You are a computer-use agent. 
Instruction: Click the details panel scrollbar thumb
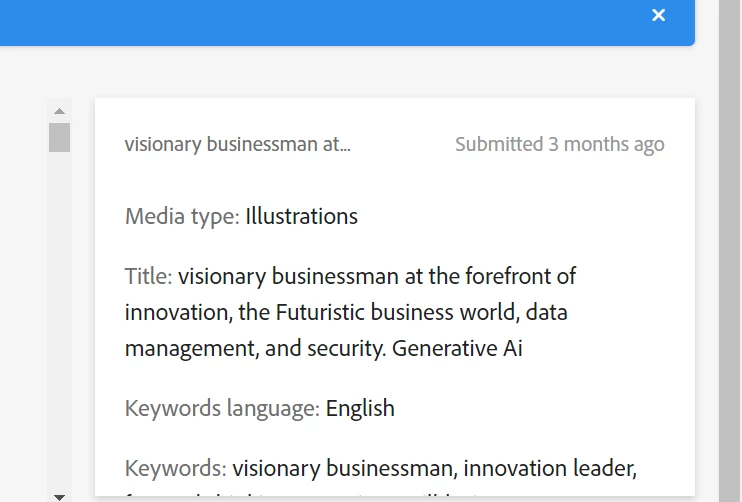pyautogui.click(x=59, y=137)
